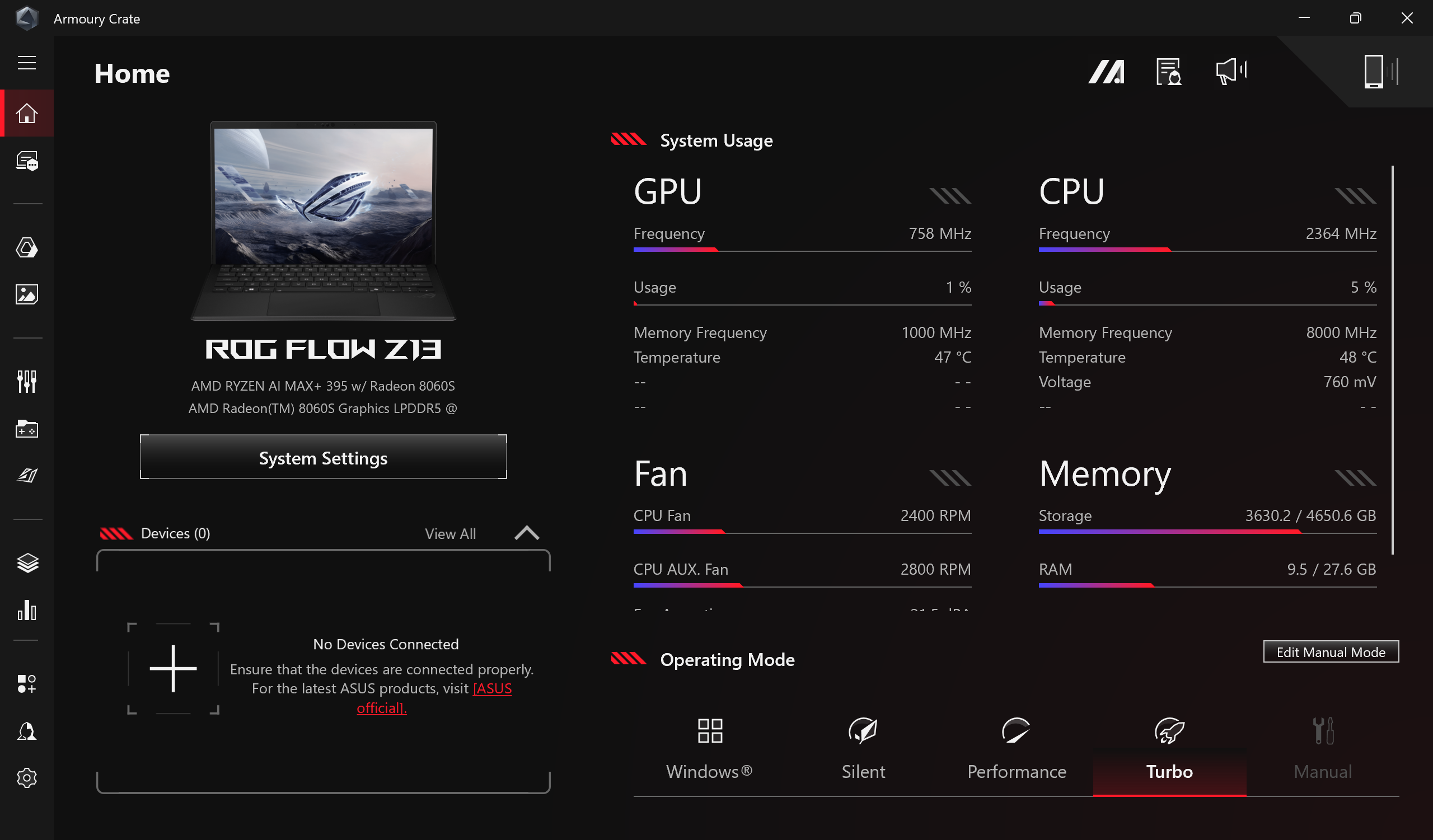Click View All devices
The width and height of the screenshot is (1433, 840).
(x=451, y=534)
